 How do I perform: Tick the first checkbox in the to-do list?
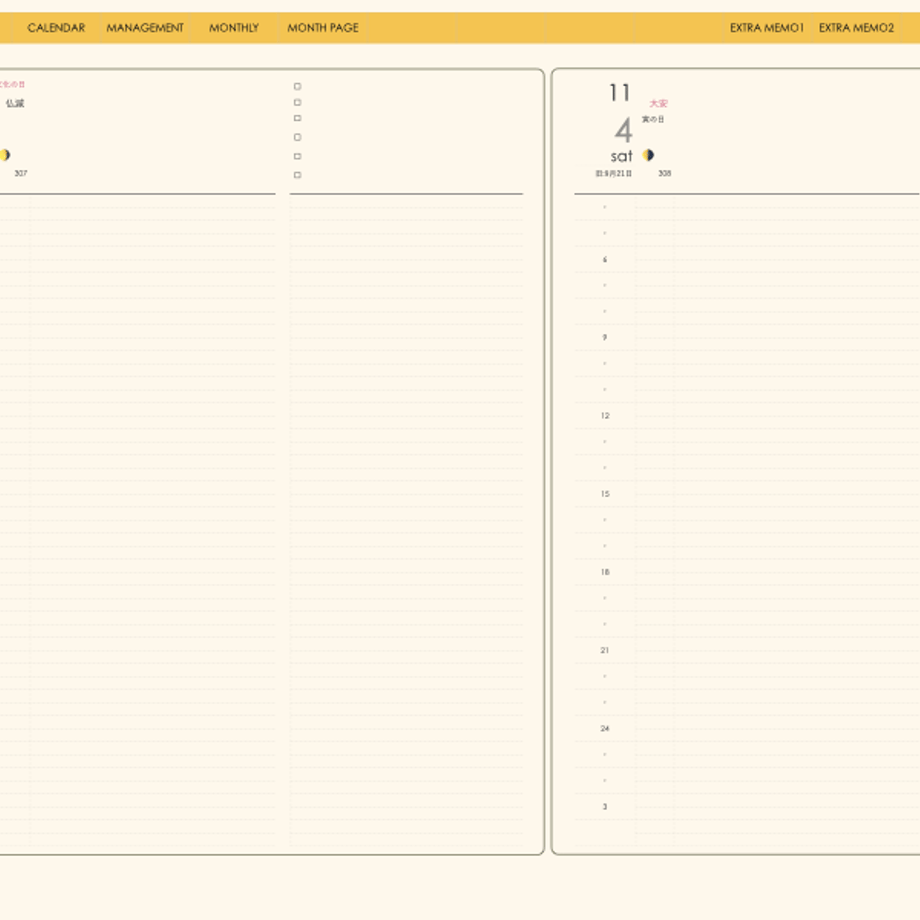coord(297,86)
